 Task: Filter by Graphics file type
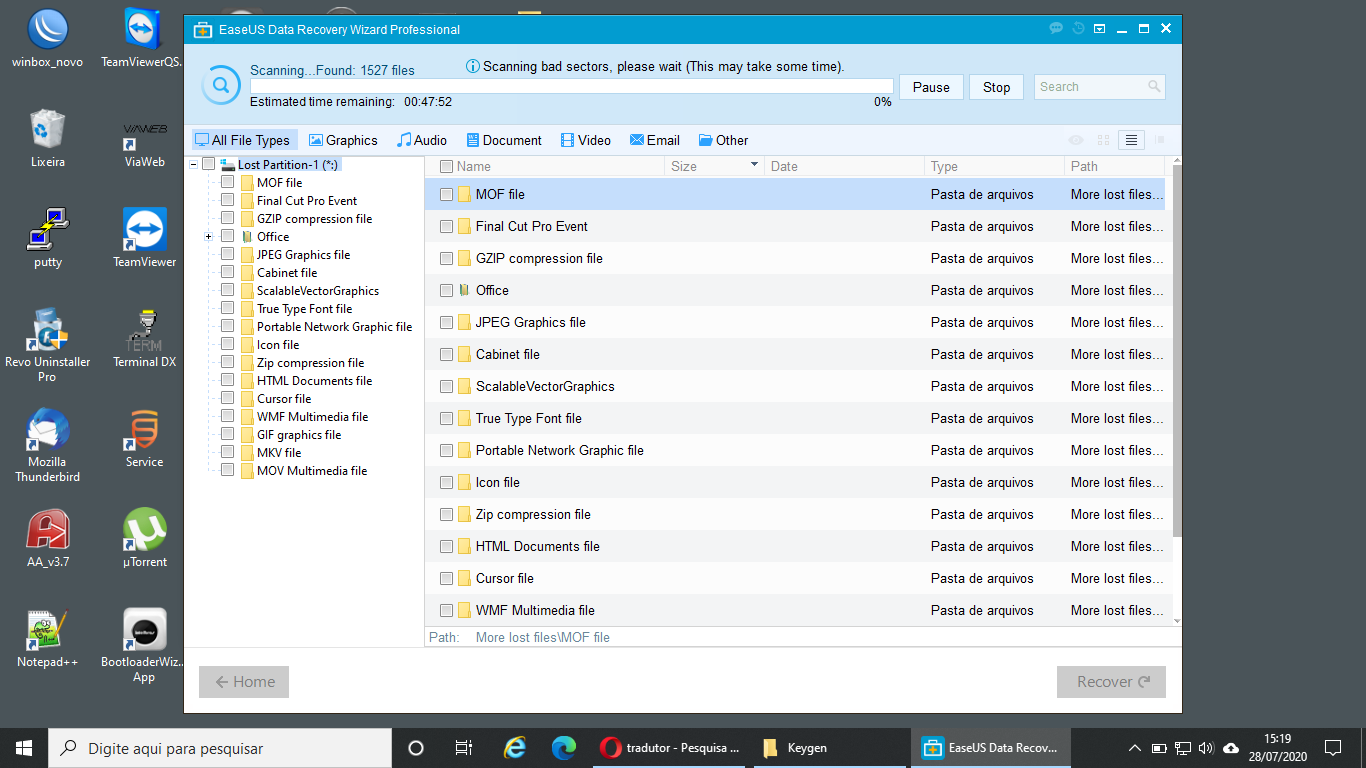[x=343, y=141]
